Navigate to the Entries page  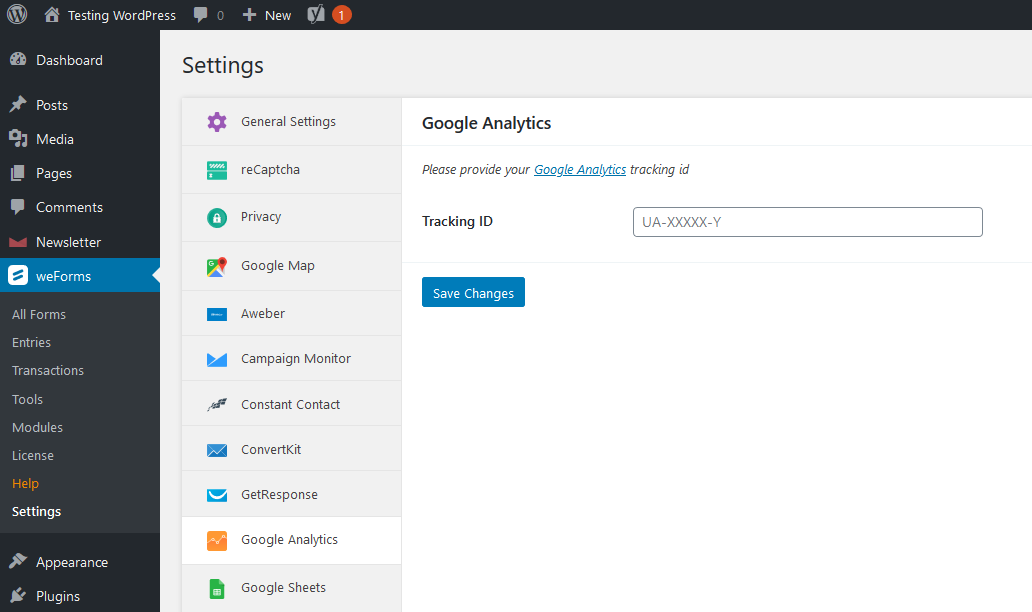(x=30, y=341)
